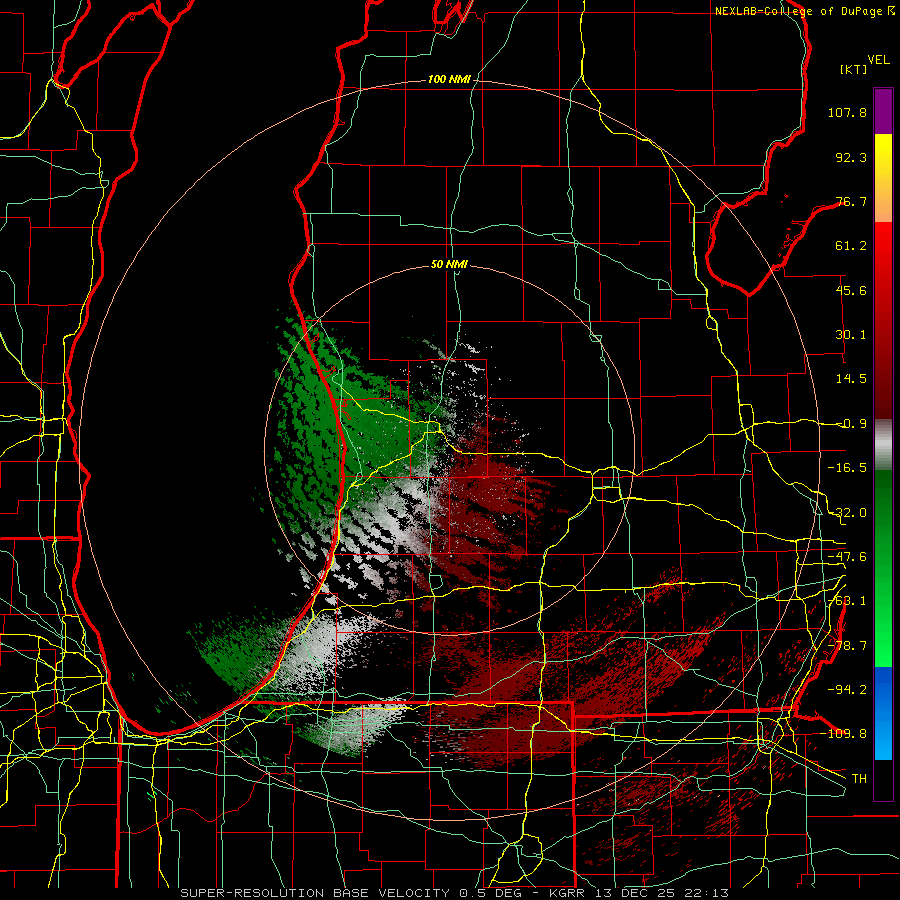Click the VEL legend title
This screenshot has width=900, height=900.
point(879,60)
